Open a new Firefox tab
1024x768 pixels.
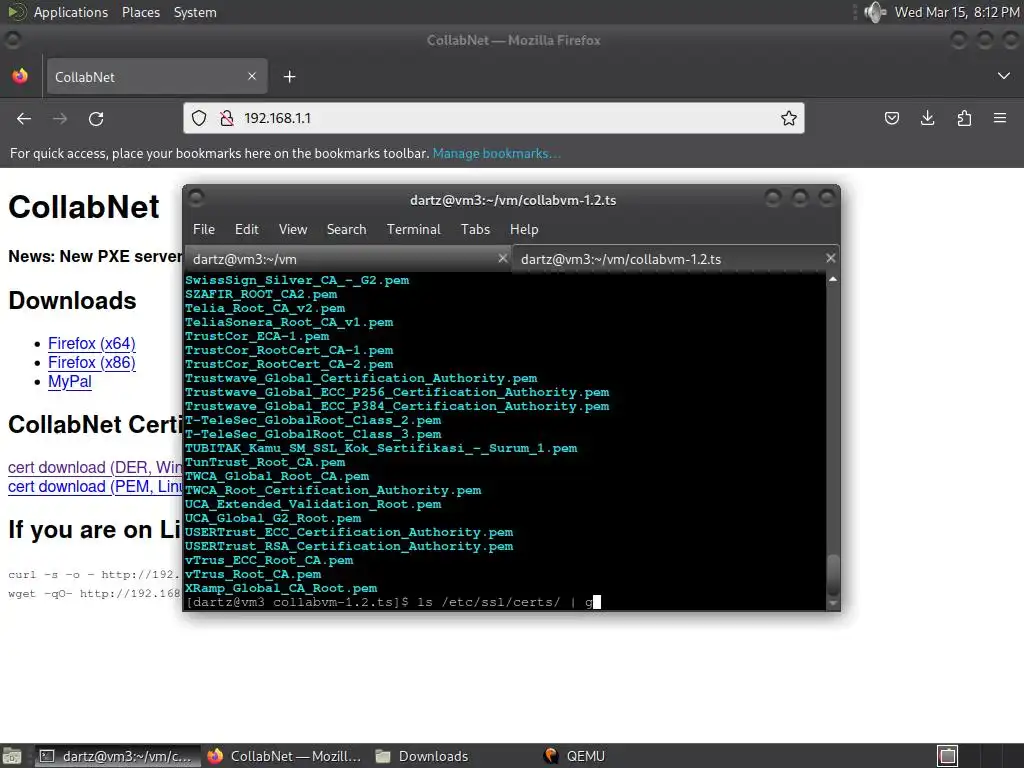[x=289, y=77]
